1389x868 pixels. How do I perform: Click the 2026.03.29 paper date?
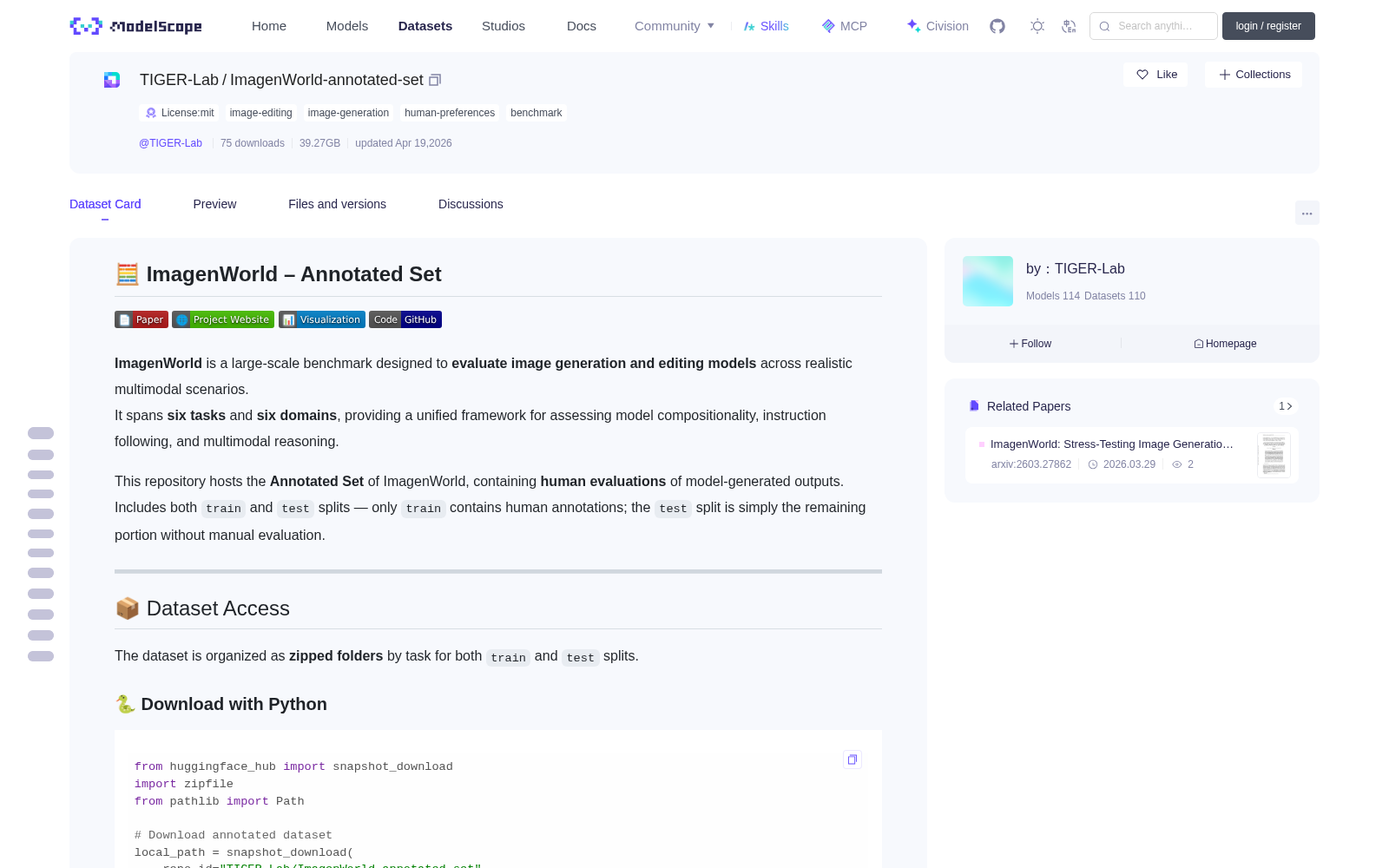(1129, 464)
